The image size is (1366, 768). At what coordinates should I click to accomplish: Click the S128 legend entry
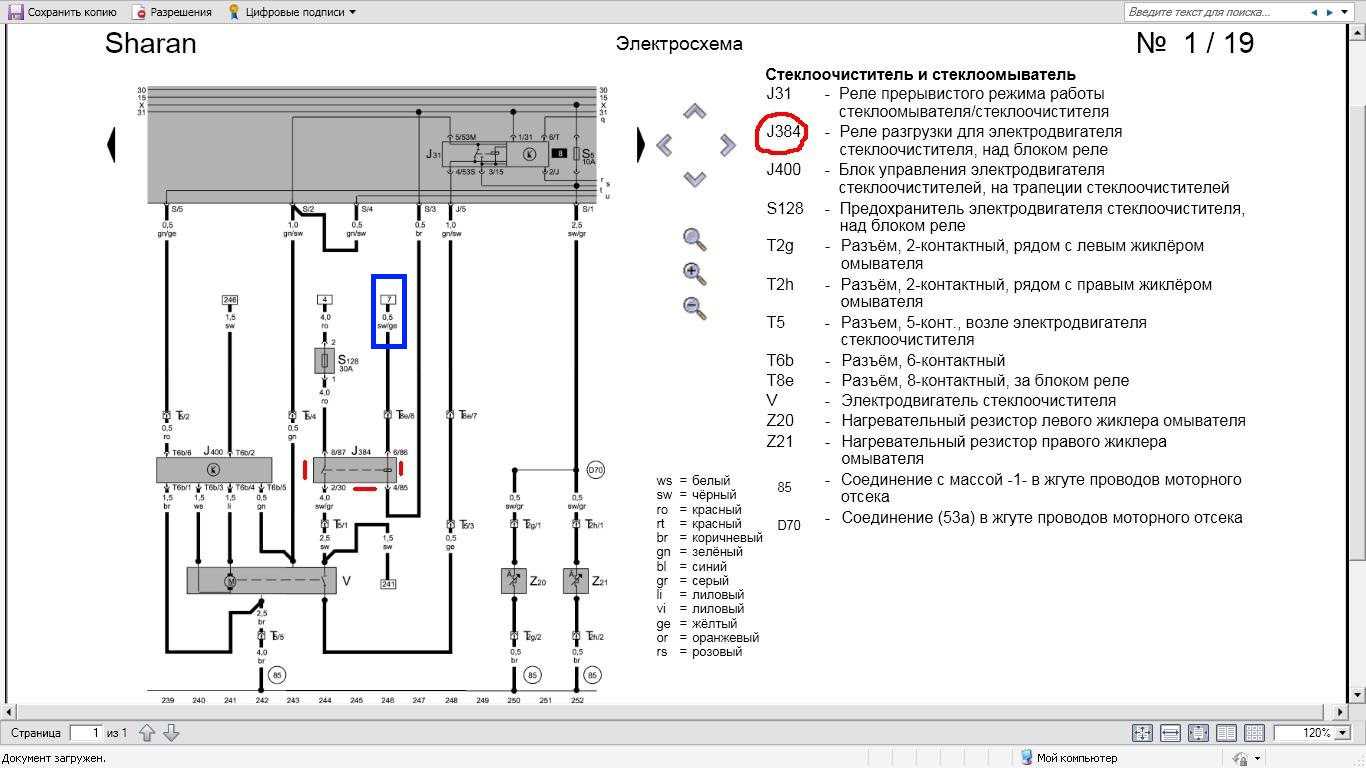click(1006, 217)
